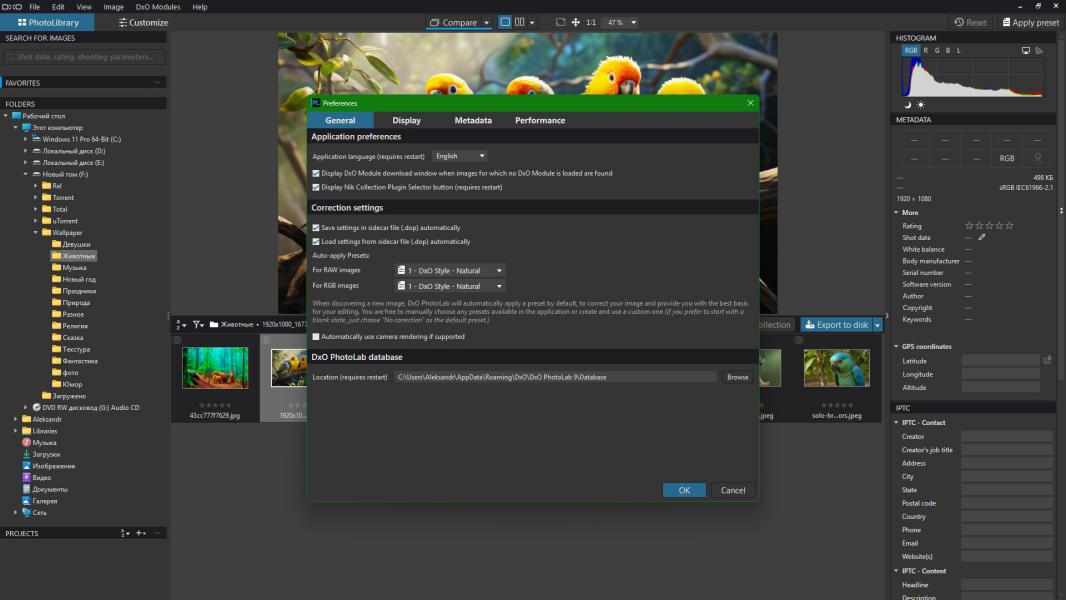Enable Automatically use camera rendering if supported
1066x600 pixels.
[x=316, y=337]
